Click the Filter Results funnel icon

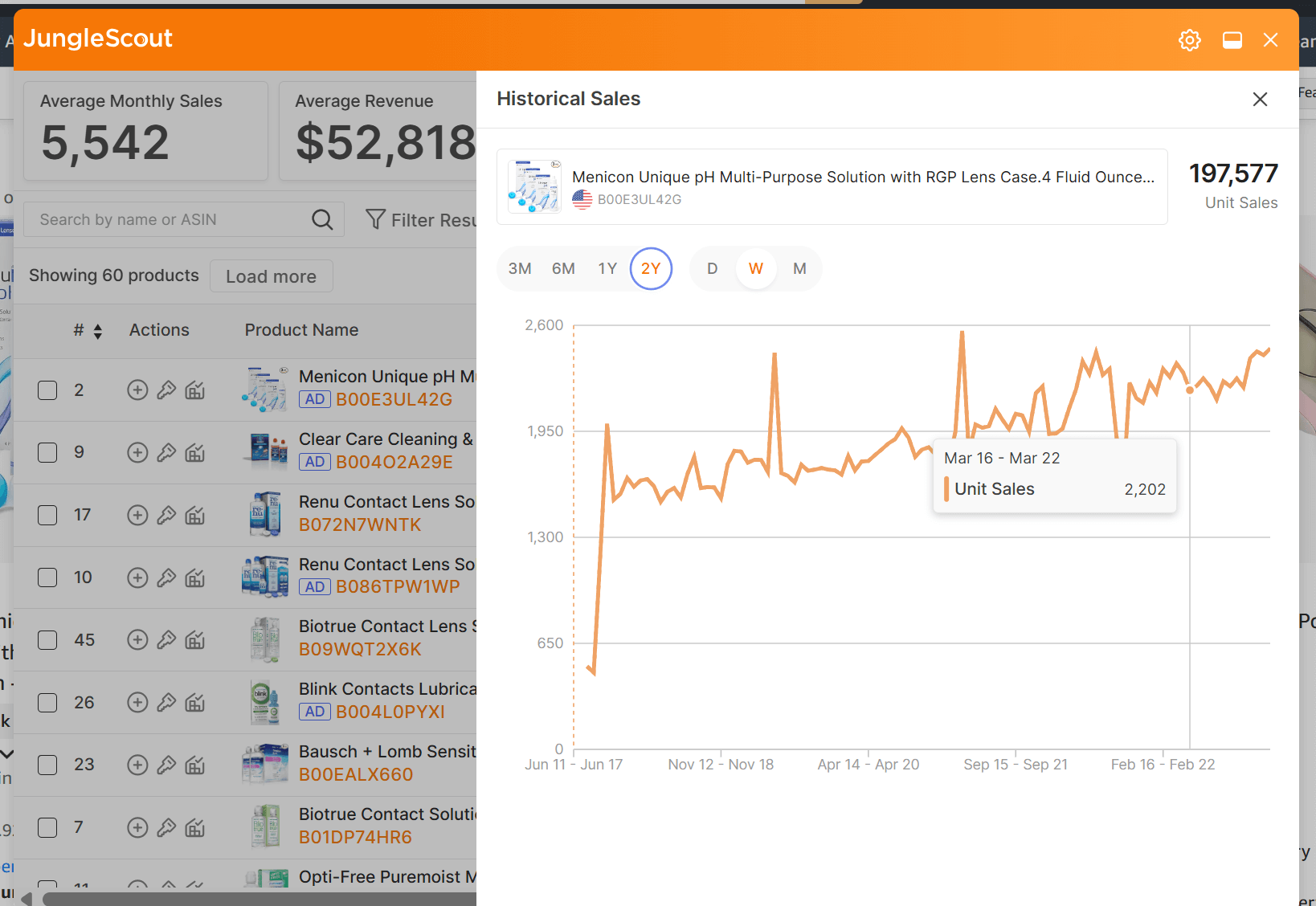point(375,219)
